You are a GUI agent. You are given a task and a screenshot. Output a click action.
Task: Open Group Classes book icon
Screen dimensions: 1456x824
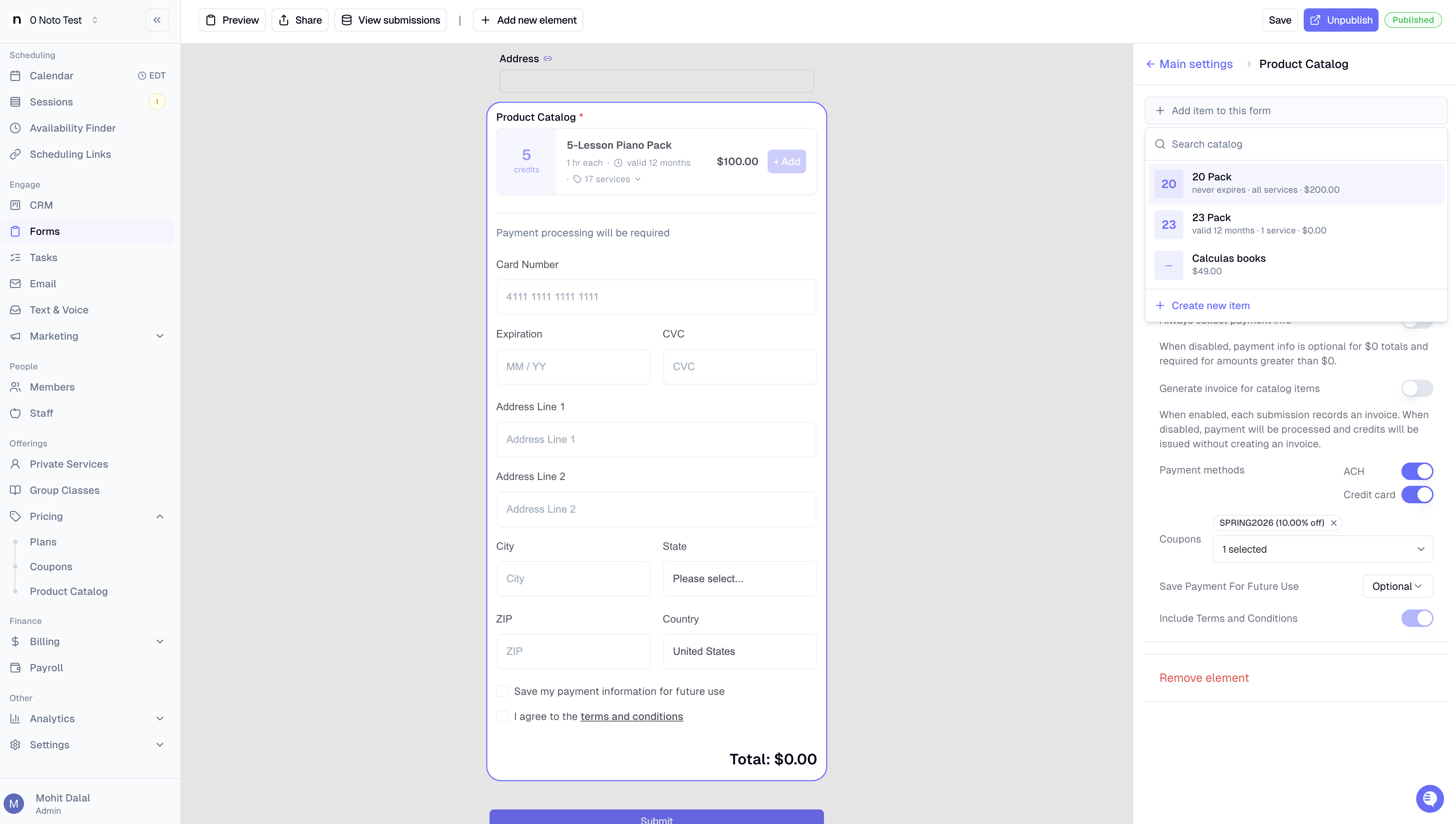coord(15,490)
